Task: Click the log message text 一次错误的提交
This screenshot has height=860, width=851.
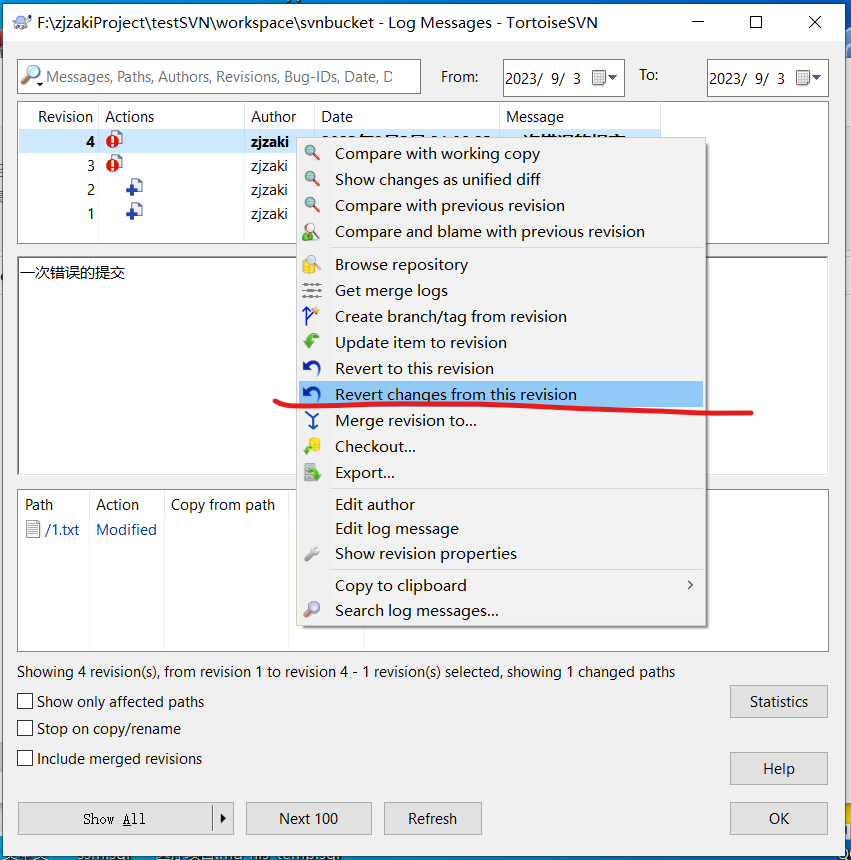Action: [x=72, y=273]
